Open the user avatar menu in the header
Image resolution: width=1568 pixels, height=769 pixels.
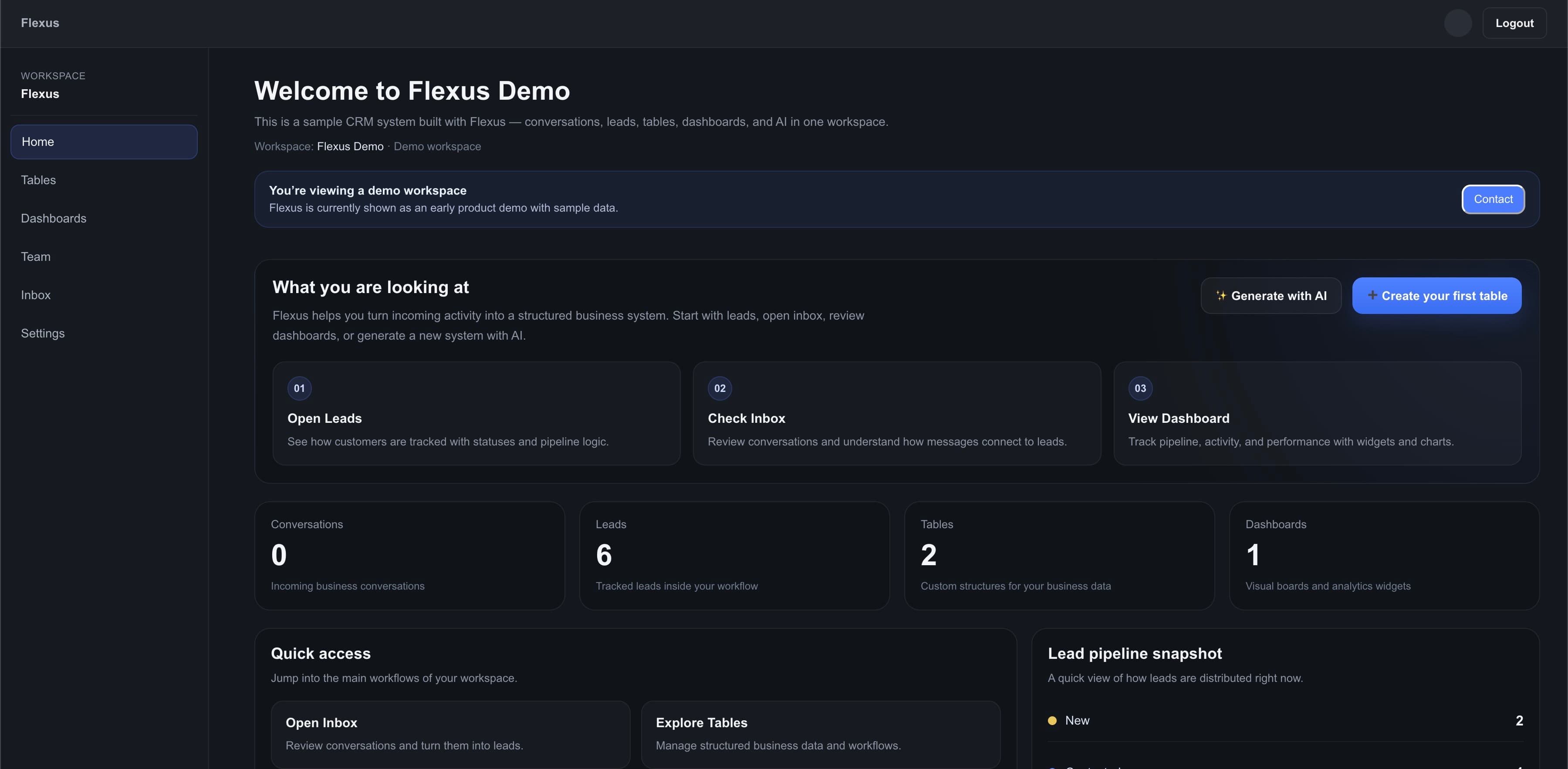tap(1457, 23)
